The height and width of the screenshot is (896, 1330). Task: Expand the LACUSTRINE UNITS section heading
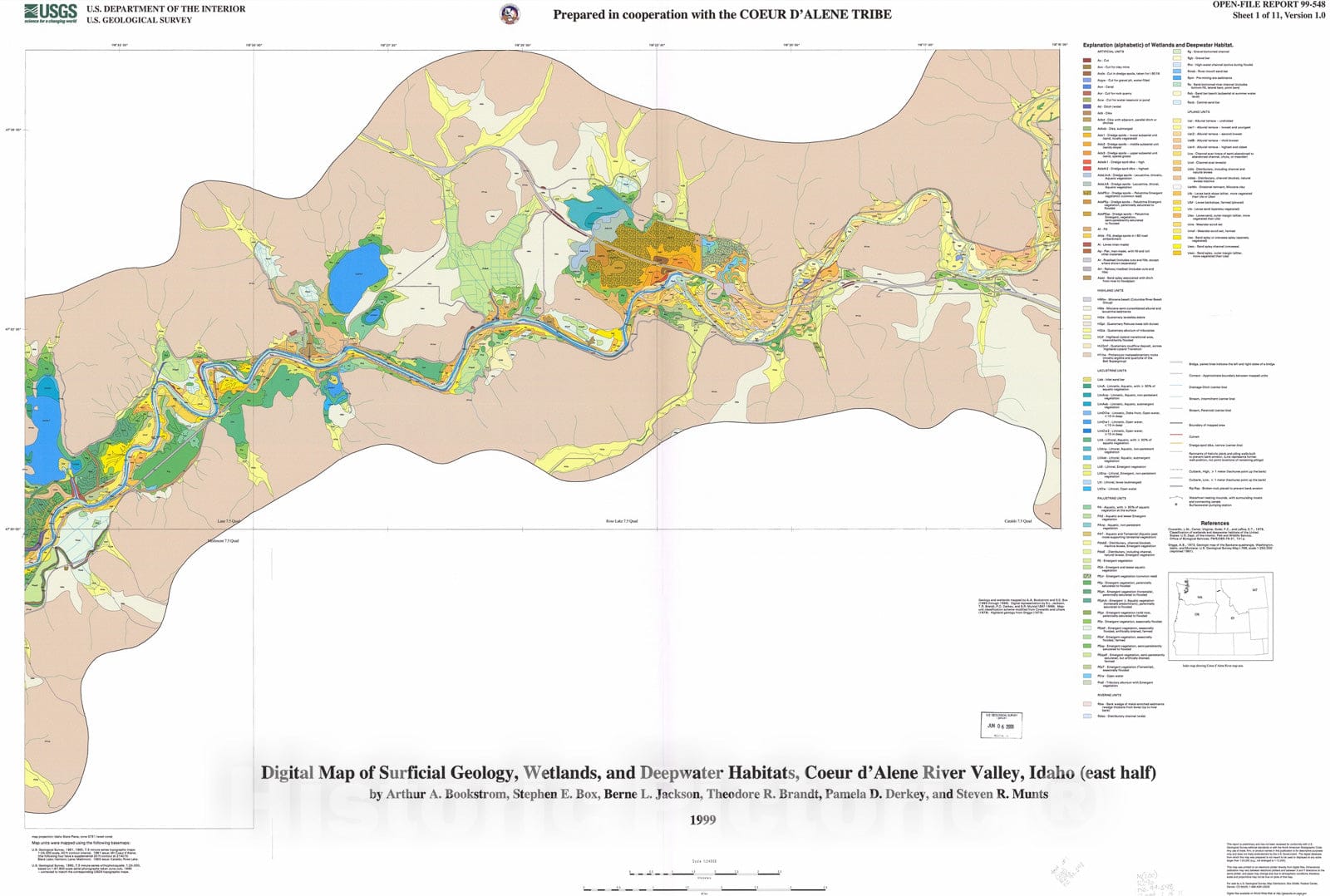click(x=1111, y=371)
